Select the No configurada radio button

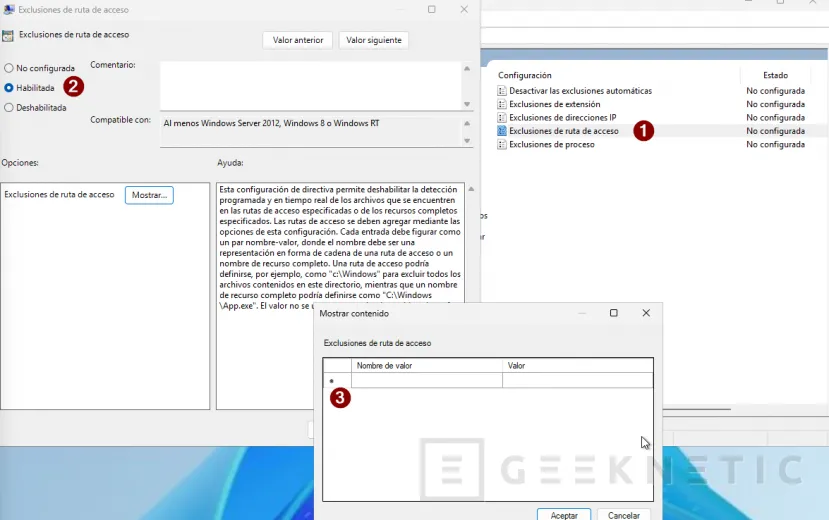coord(8,68)
